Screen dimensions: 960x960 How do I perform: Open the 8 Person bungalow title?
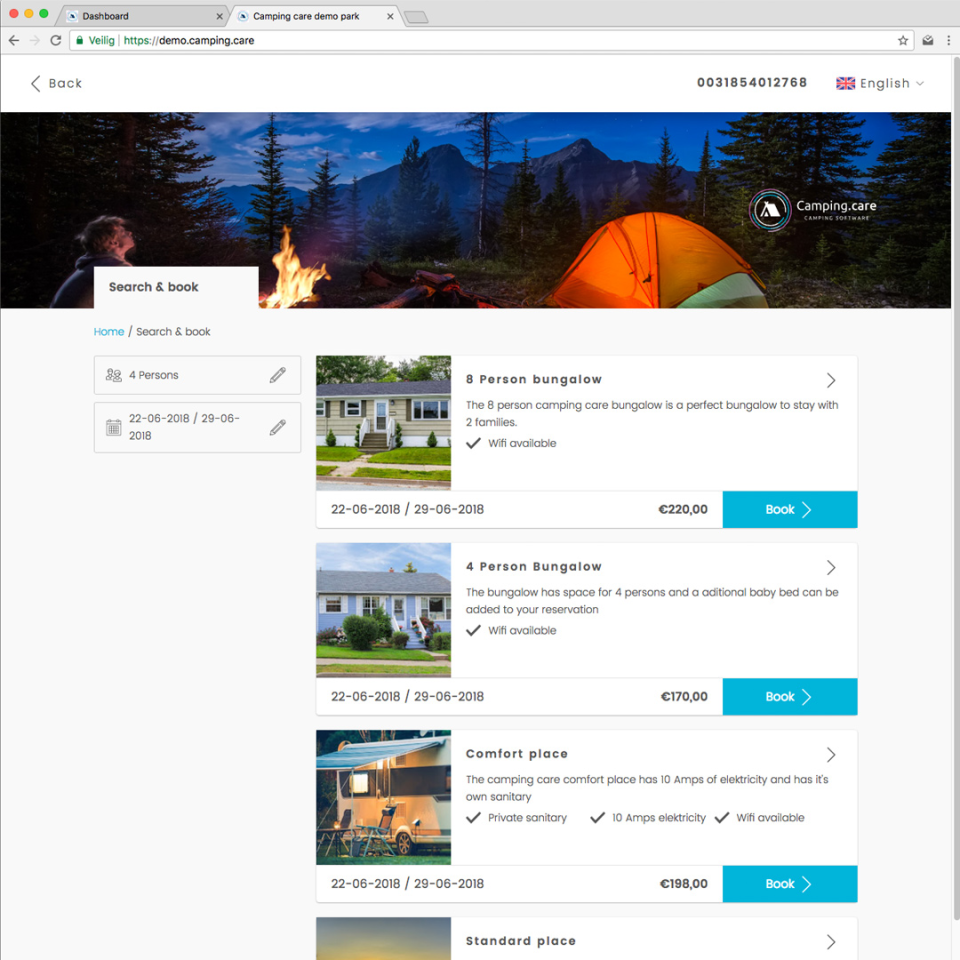point(534,379)
